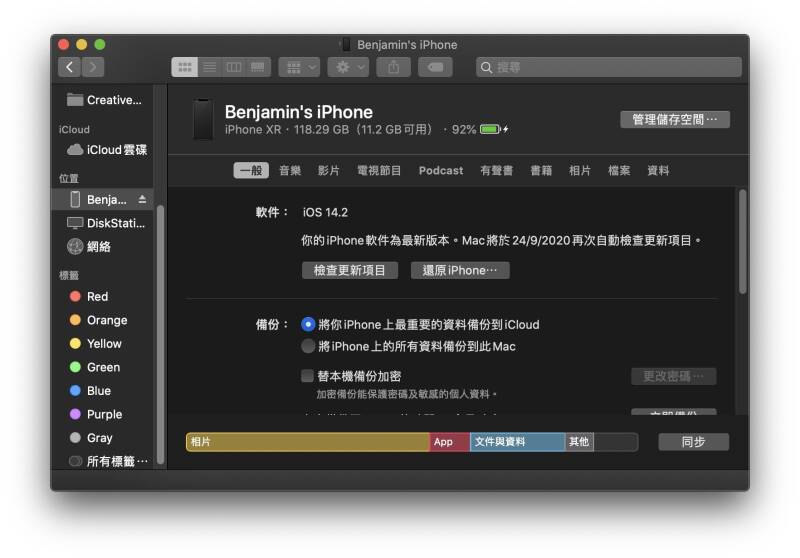The height and width of the screenshot is (558, 800).
Task: Switch to the 書籍 tab
Action: coord(541,170)
